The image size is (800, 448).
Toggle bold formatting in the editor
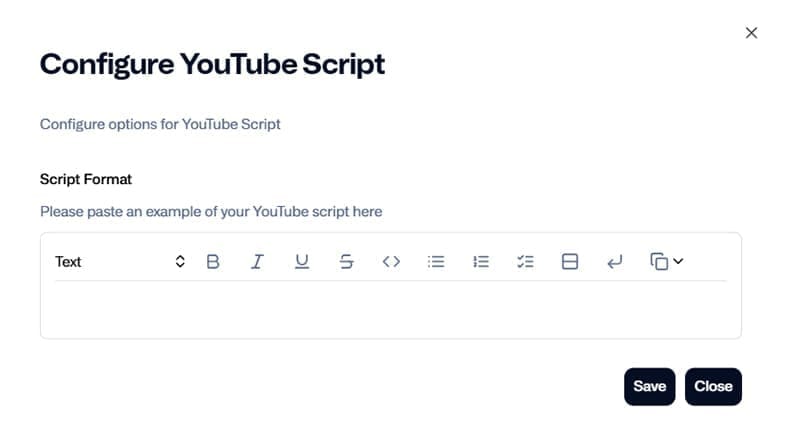pyautogui.click(x=213, y=262)
